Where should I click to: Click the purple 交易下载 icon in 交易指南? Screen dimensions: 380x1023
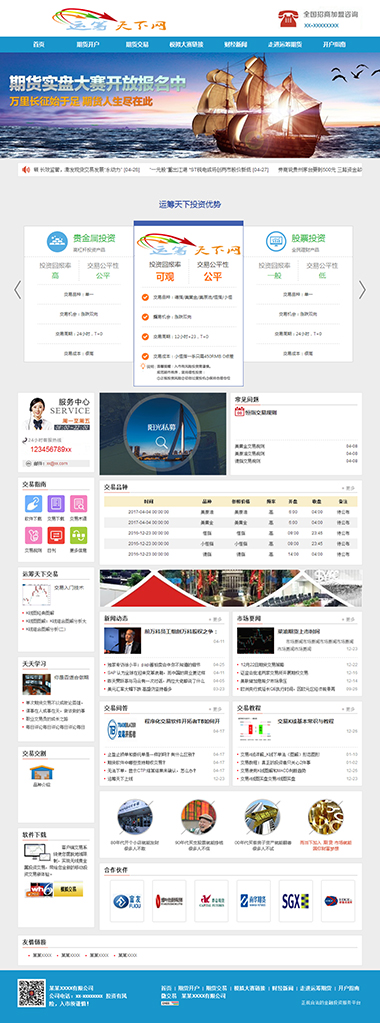pyautogui.click(x=56, y=504)
